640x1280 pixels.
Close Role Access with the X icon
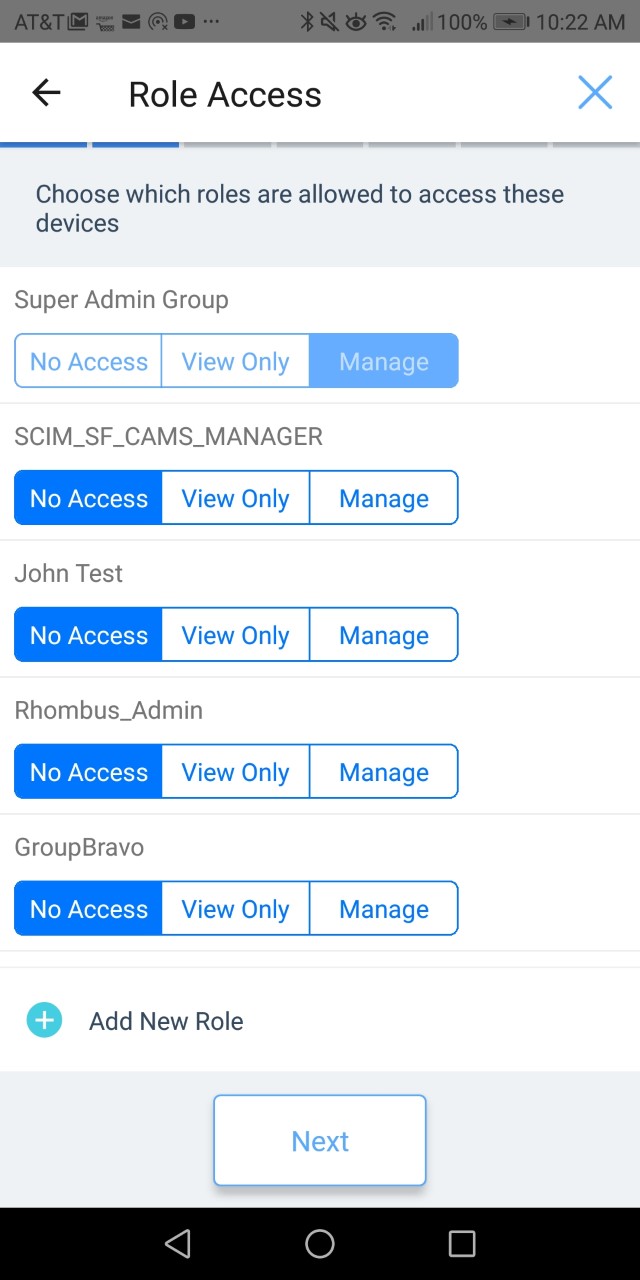[x=595, y=93]
